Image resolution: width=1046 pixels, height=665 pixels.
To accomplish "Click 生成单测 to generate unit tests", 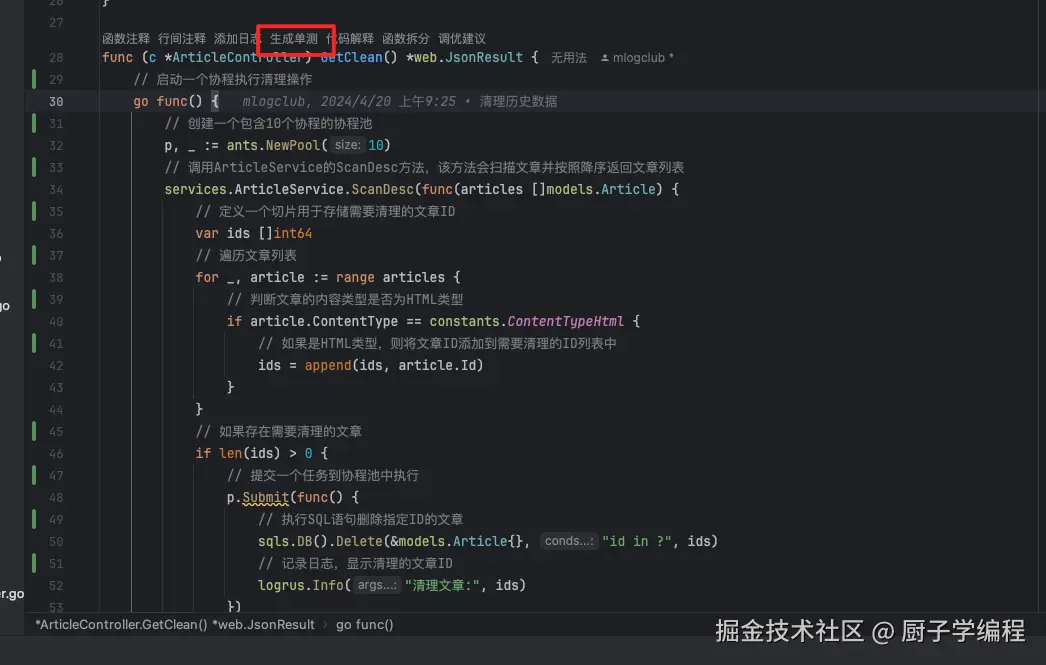I will coord(295,38).
